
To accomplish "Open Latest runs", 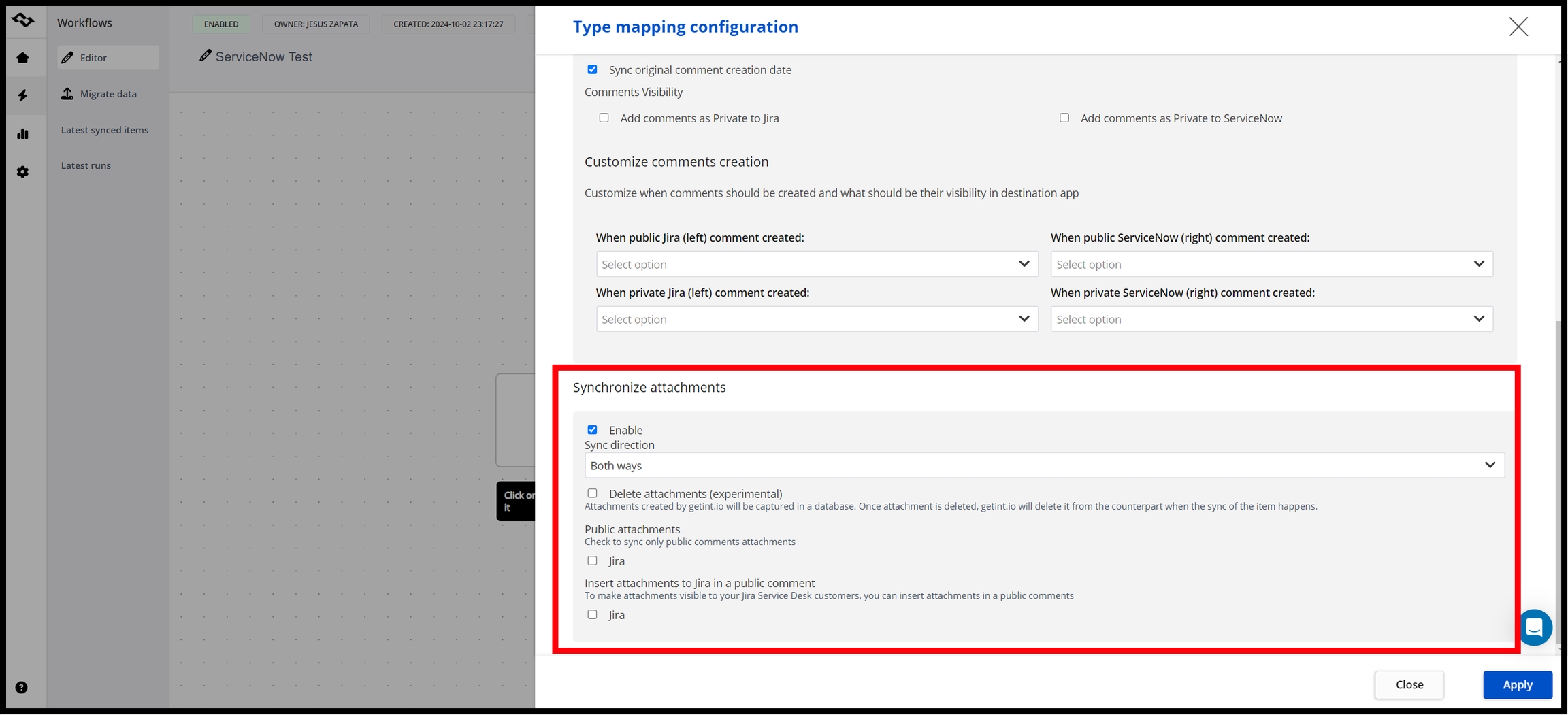I will (86, 165).
